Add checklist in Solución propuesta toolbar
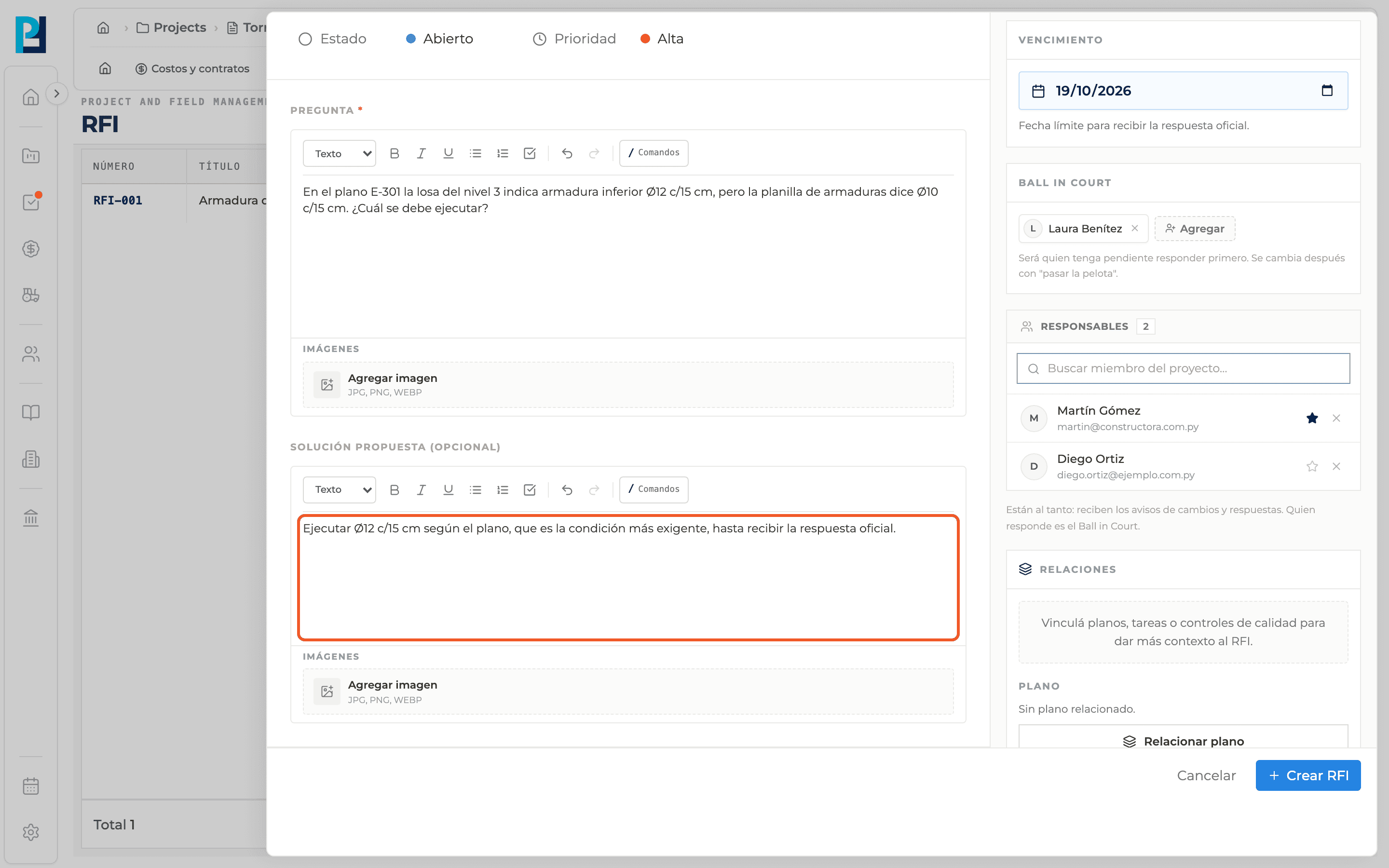1389x868 pixels. pyautogui.click(x=530, y=489)
